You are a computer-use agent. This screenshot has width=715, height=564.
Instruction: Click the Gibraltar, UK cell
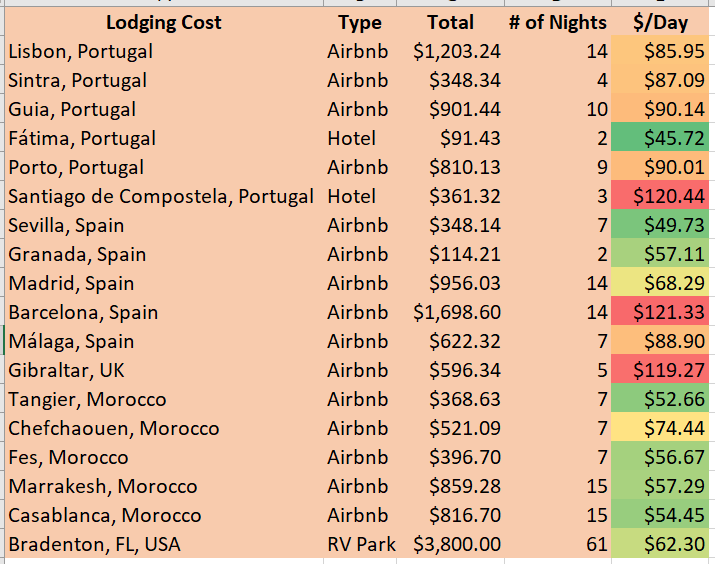(67, 370)
